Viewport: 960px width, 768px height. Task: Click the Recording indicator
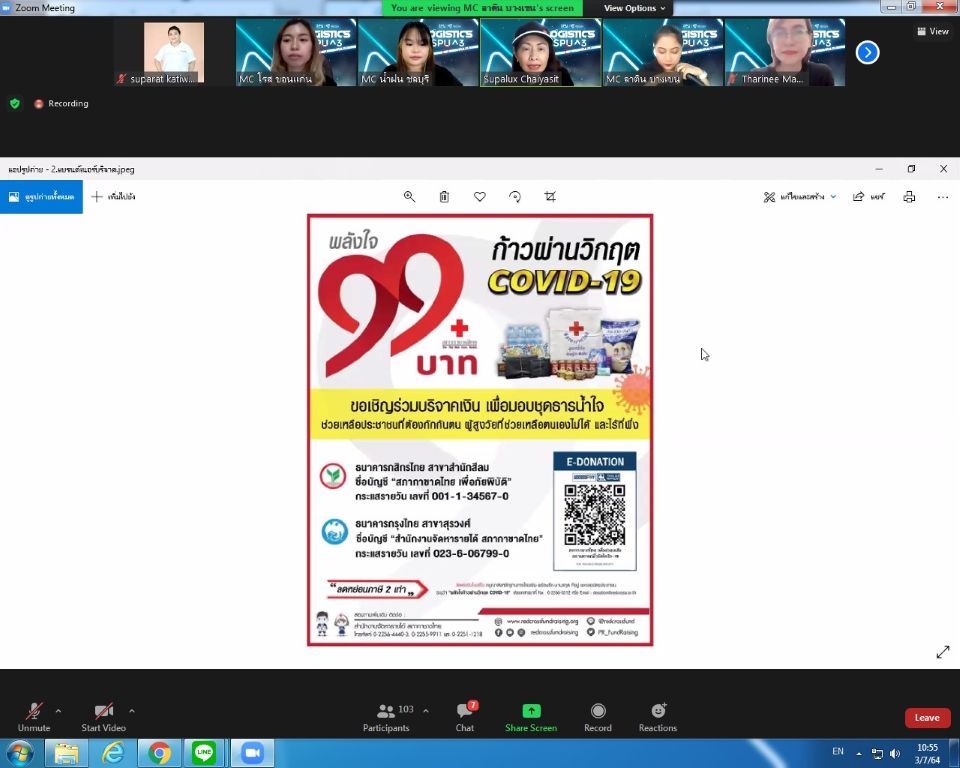(x=61, y=104)
